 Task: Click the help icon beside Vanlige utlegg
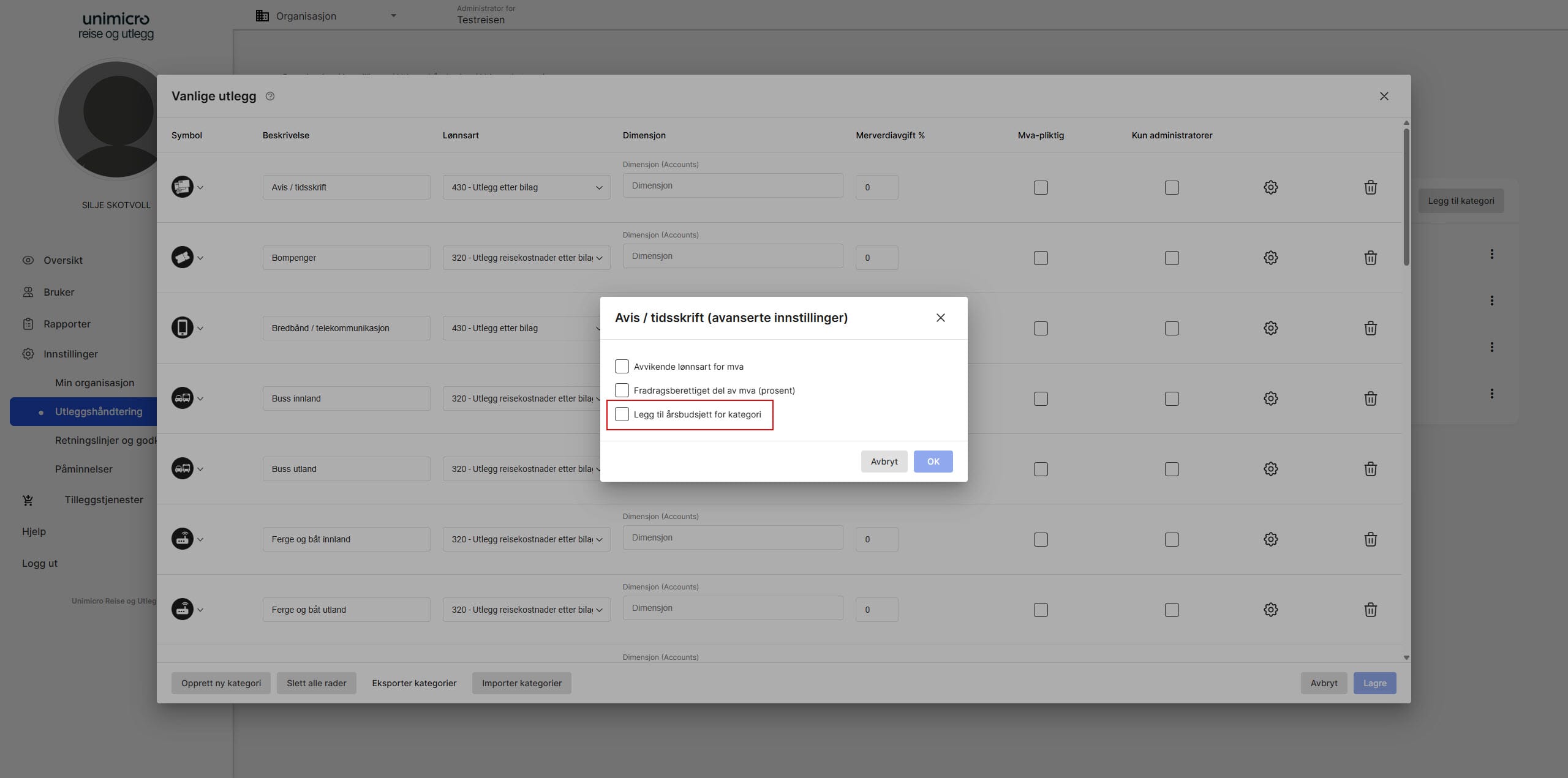tap(270, 96)
